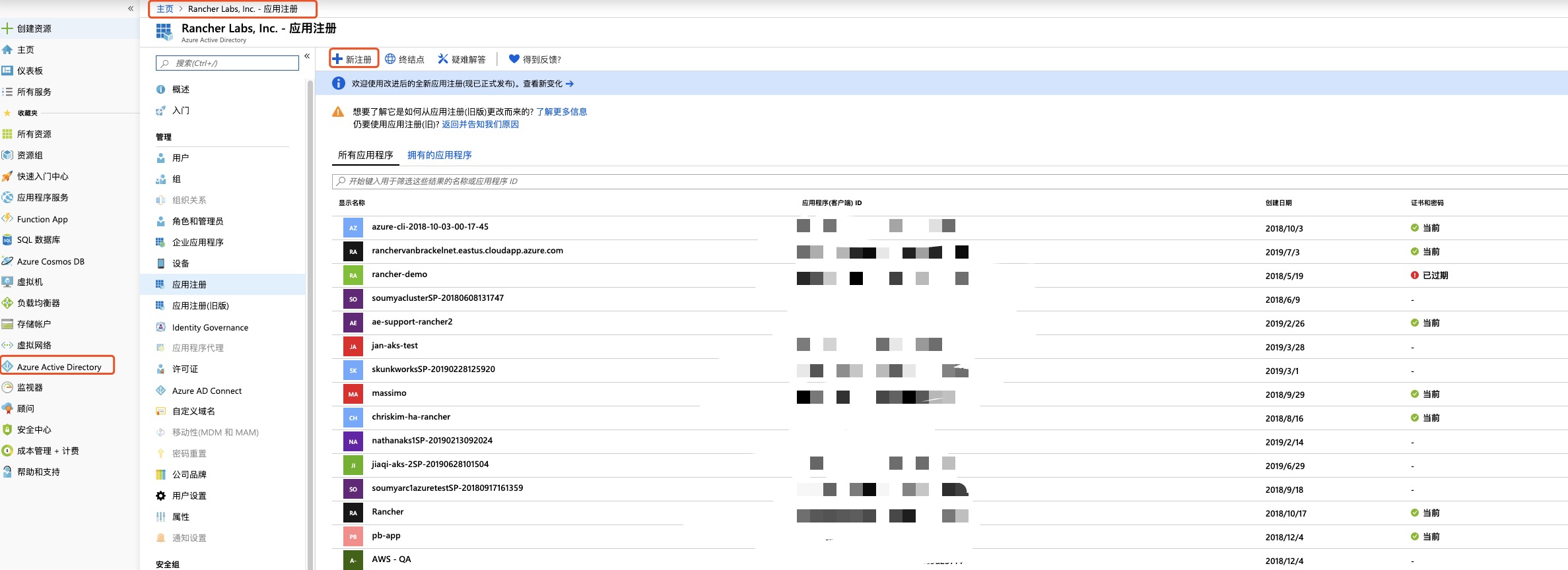Click the Azure Cosmos DB icon
The height and width of the screenshot is (570, 1568).
point(7,261)
